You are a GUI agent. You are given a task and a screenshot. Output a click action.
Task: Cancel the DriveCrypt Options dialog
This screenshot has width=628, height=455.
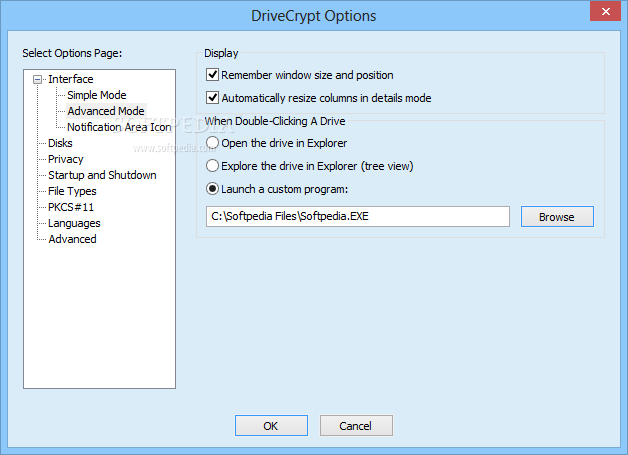(356, 426)
